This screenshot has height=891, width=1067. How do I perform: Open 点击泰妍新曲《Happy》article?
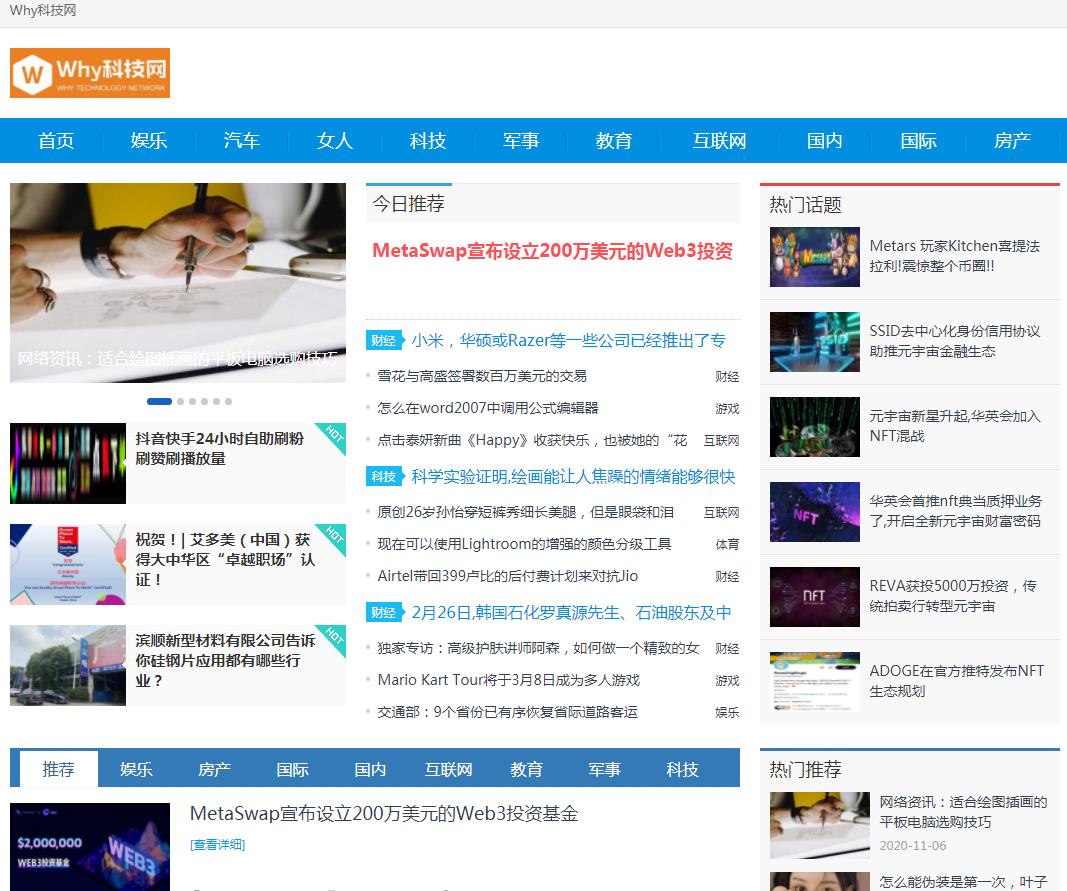(533, 440)
